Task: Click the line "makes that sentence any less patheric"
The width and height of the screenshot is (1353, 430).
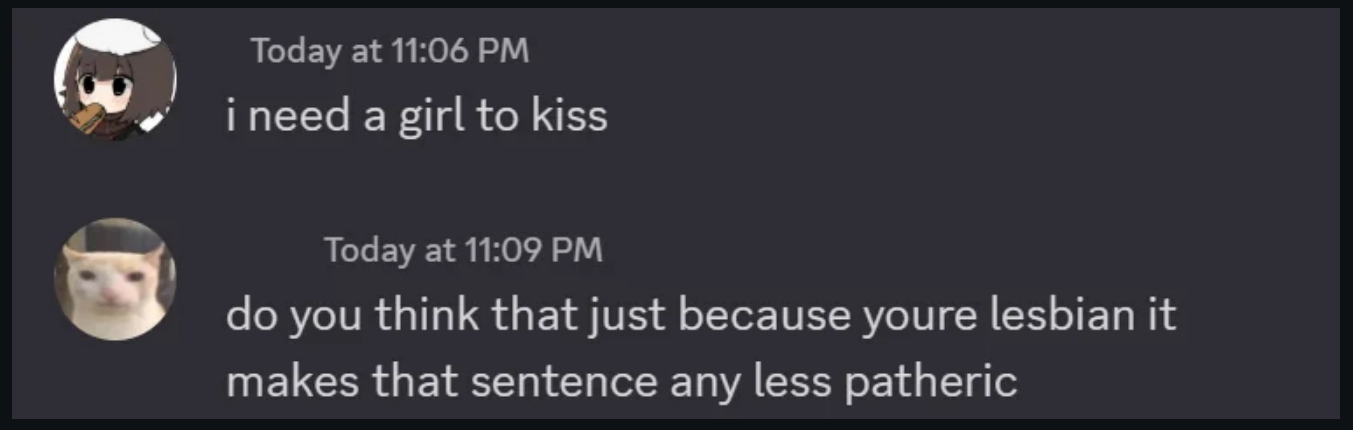Action: pos(621,381)
